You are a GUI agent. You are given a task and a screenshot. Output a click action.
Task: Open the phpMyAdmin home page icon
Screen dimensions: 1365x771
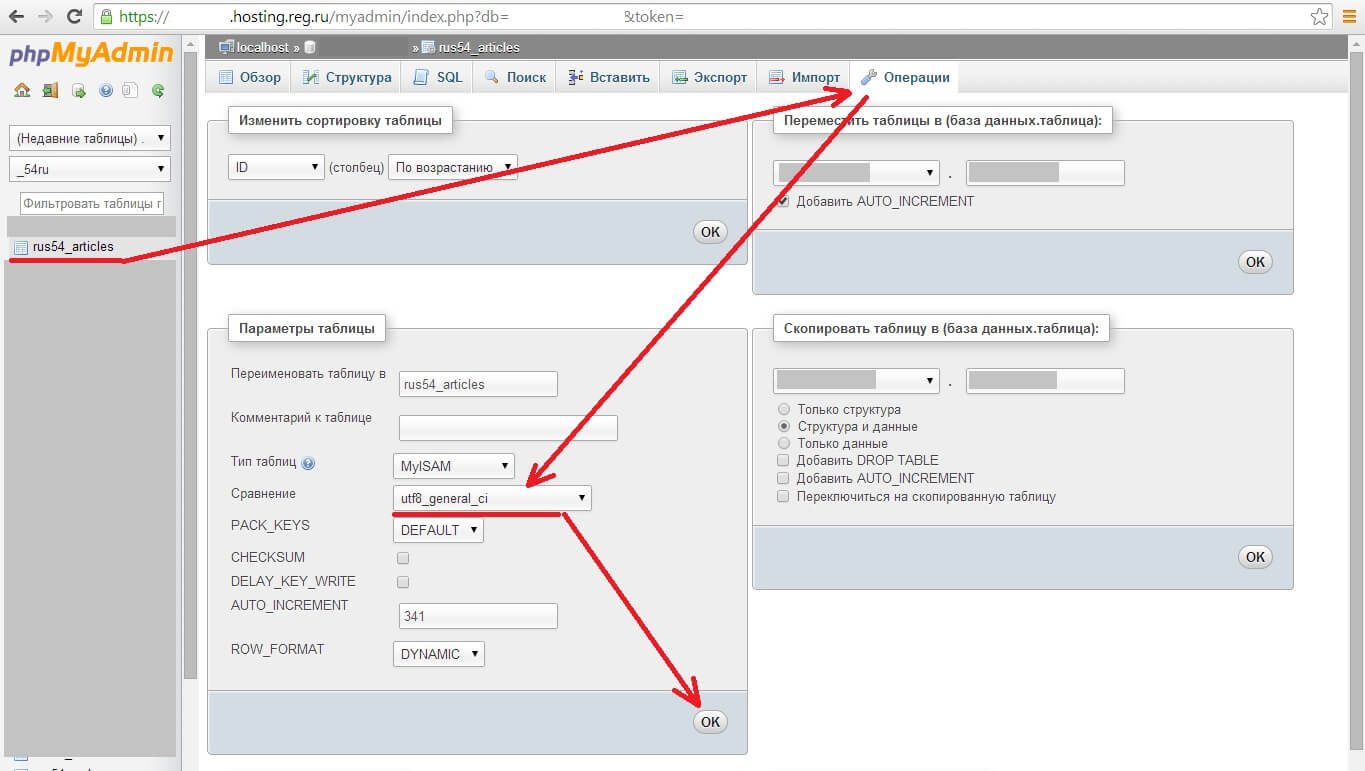tap(22, 90)
